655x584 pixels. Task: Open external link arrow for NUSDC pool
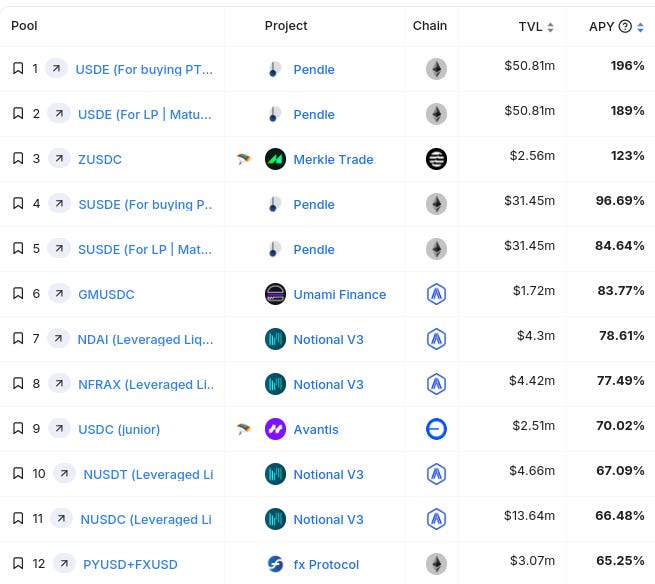pyautogui.click(x=61, y=519)
